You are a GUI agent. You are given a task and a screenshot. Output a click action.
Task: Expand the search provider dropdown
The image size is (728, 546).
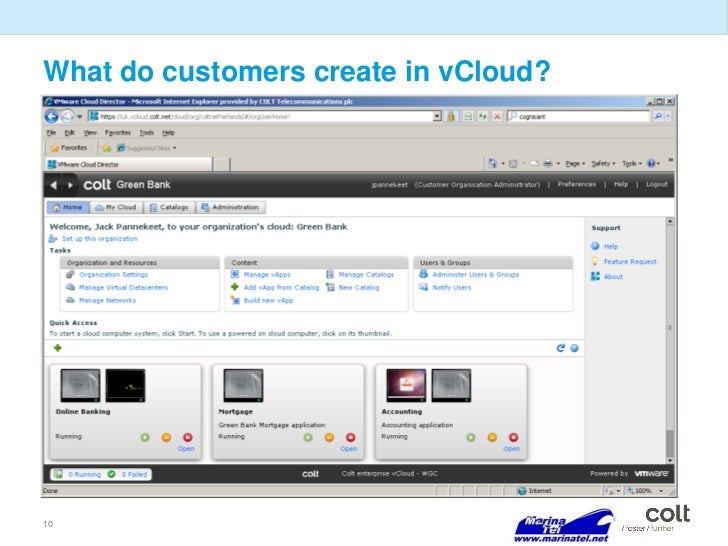(x=669, y=117)
